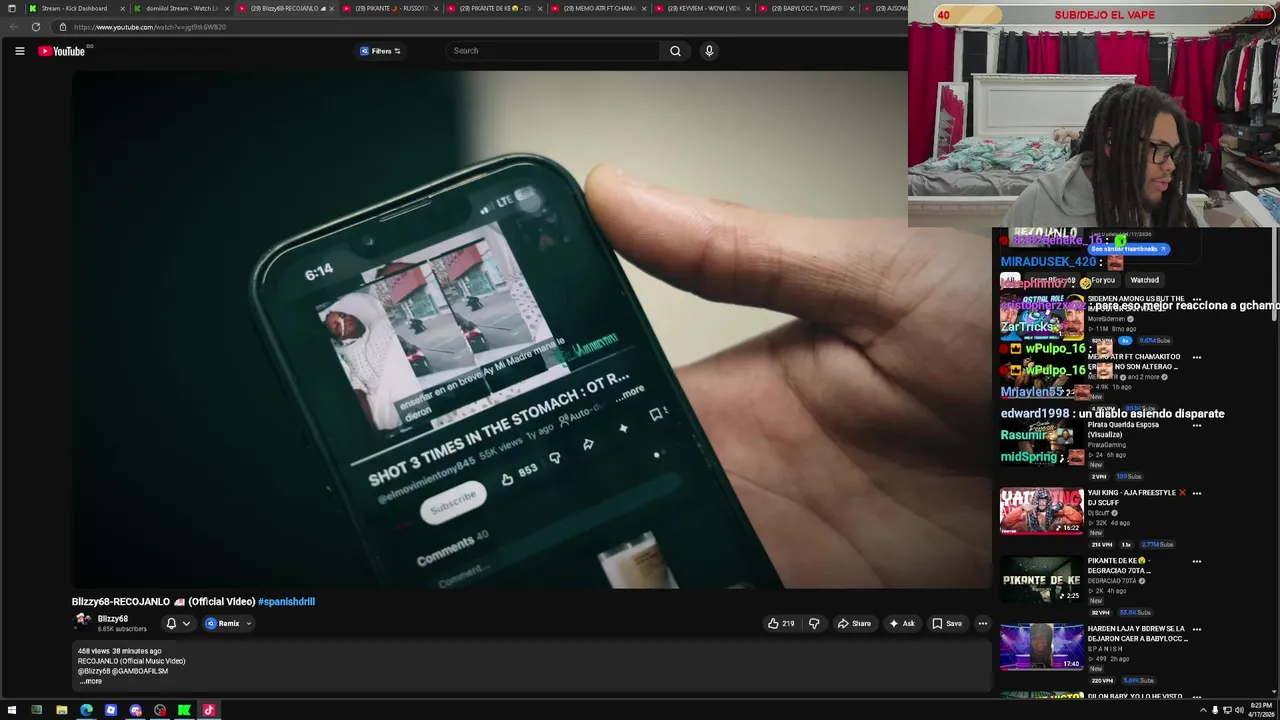
Task: Go back with the browser arrow
Action: pyautogui.click(x=14, y=27)
